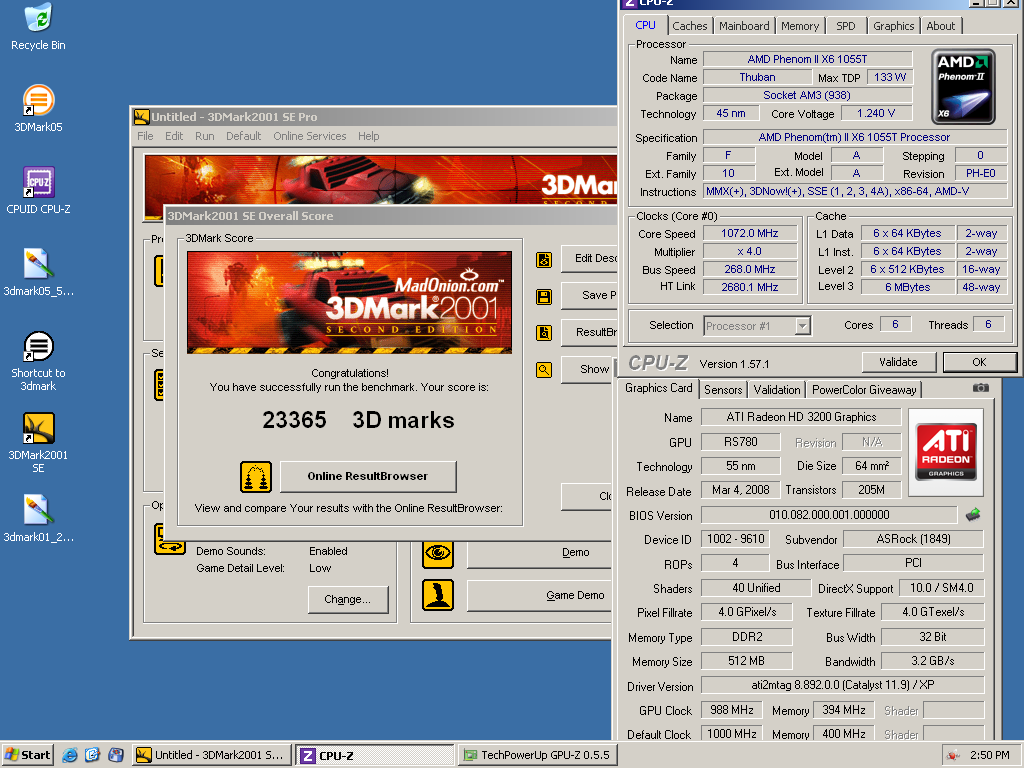The width and height of the screenshot is (1024, 768).
Task: Click the AMD Phenom II logo in CPU-Z
Action: coord(963,87)
